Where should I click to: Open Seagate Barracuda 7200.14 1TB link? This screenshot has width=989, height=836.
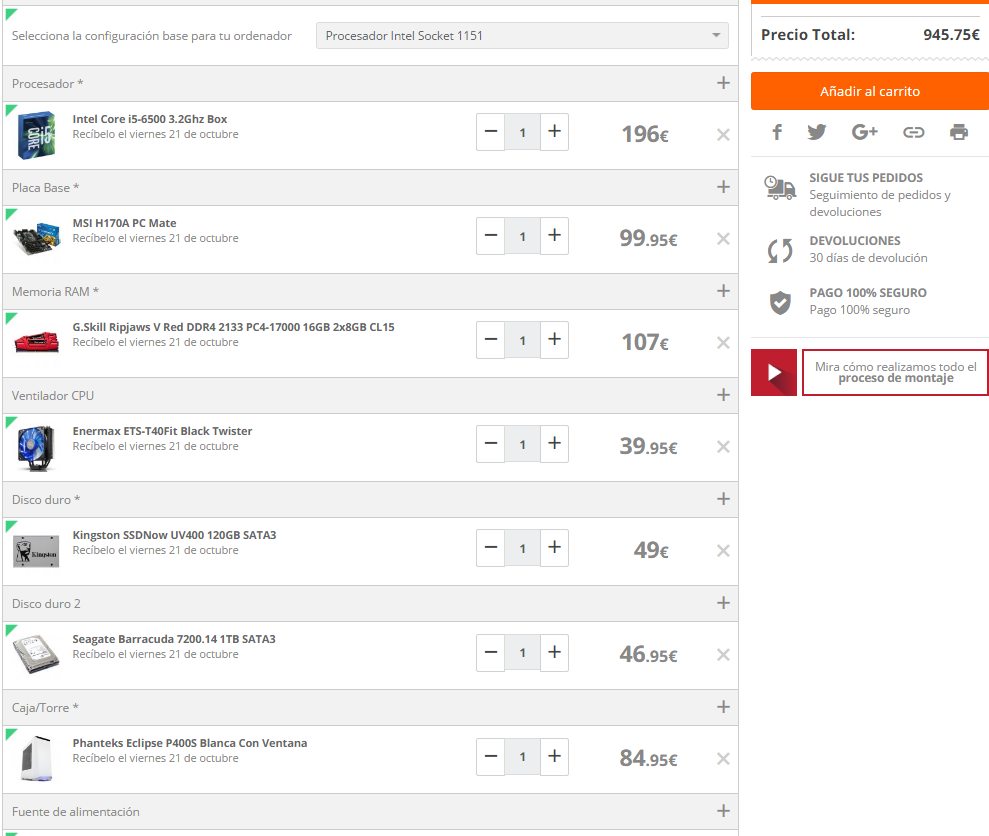174,639
